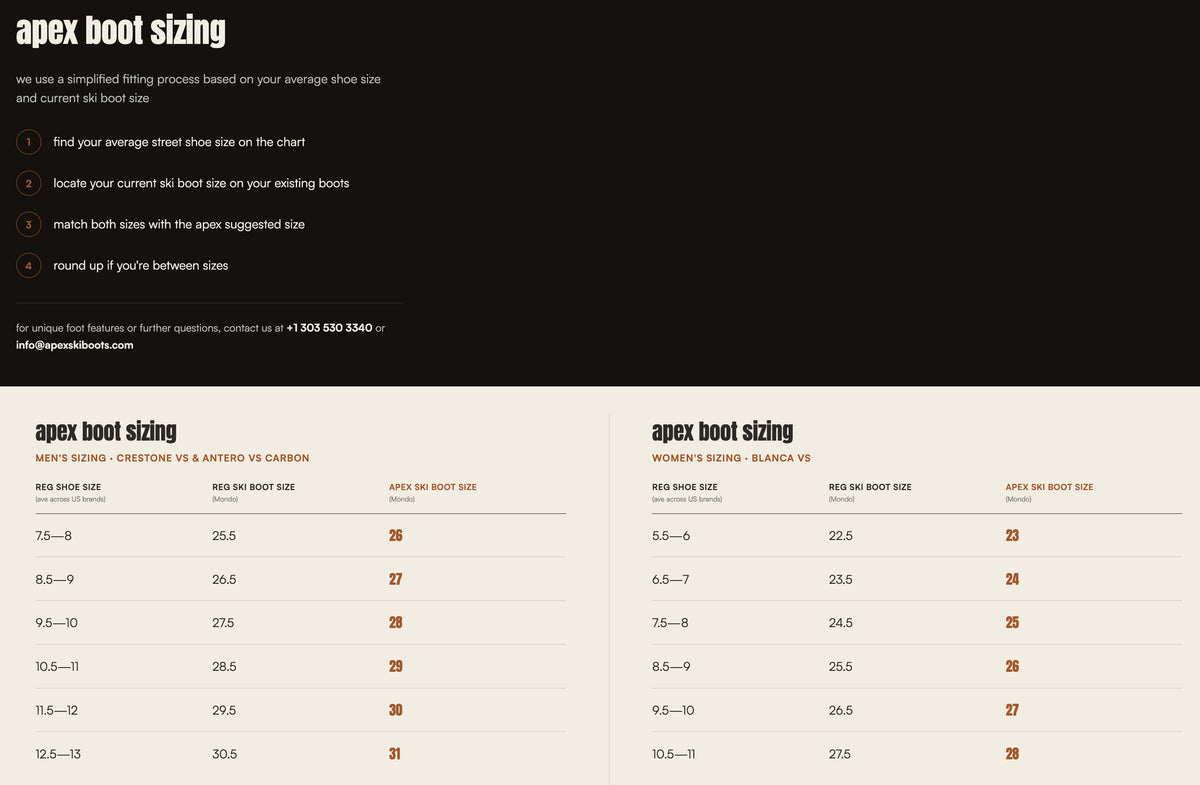Click women's apex size '26'
1200x785 pixels.
(x=1013, y=666)
